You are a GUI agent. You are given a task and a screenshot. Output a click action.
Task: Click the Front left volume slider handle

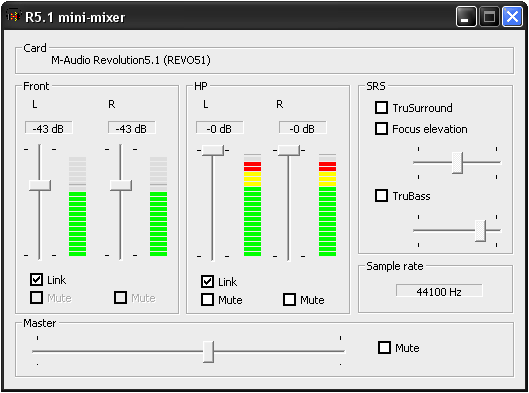[x=40, y=186]
